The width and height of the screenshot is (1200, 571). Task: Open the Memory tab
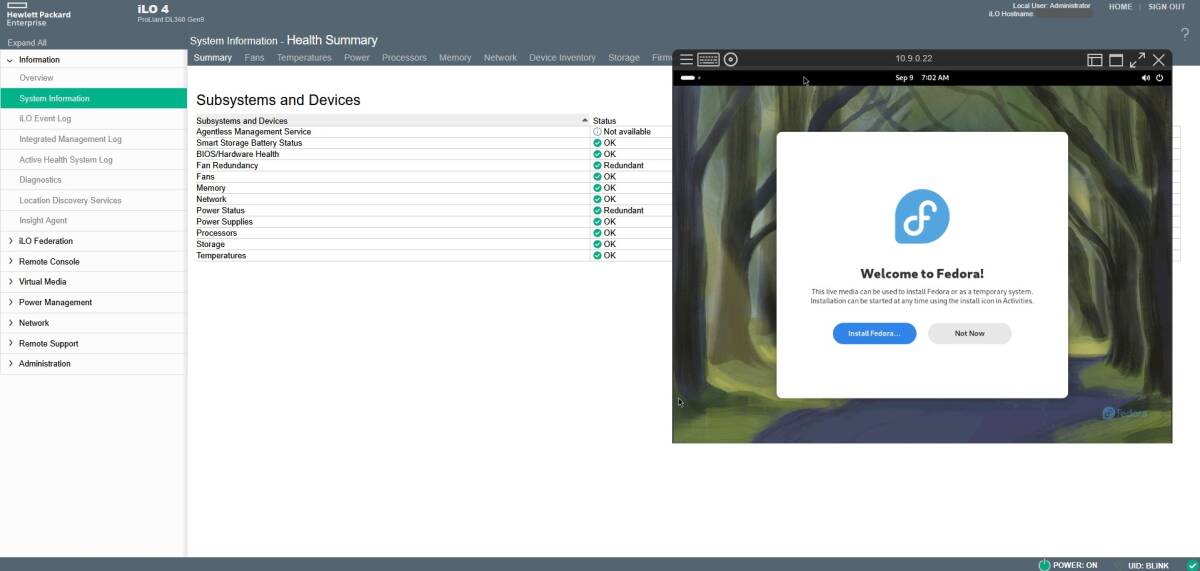(455, 58)
